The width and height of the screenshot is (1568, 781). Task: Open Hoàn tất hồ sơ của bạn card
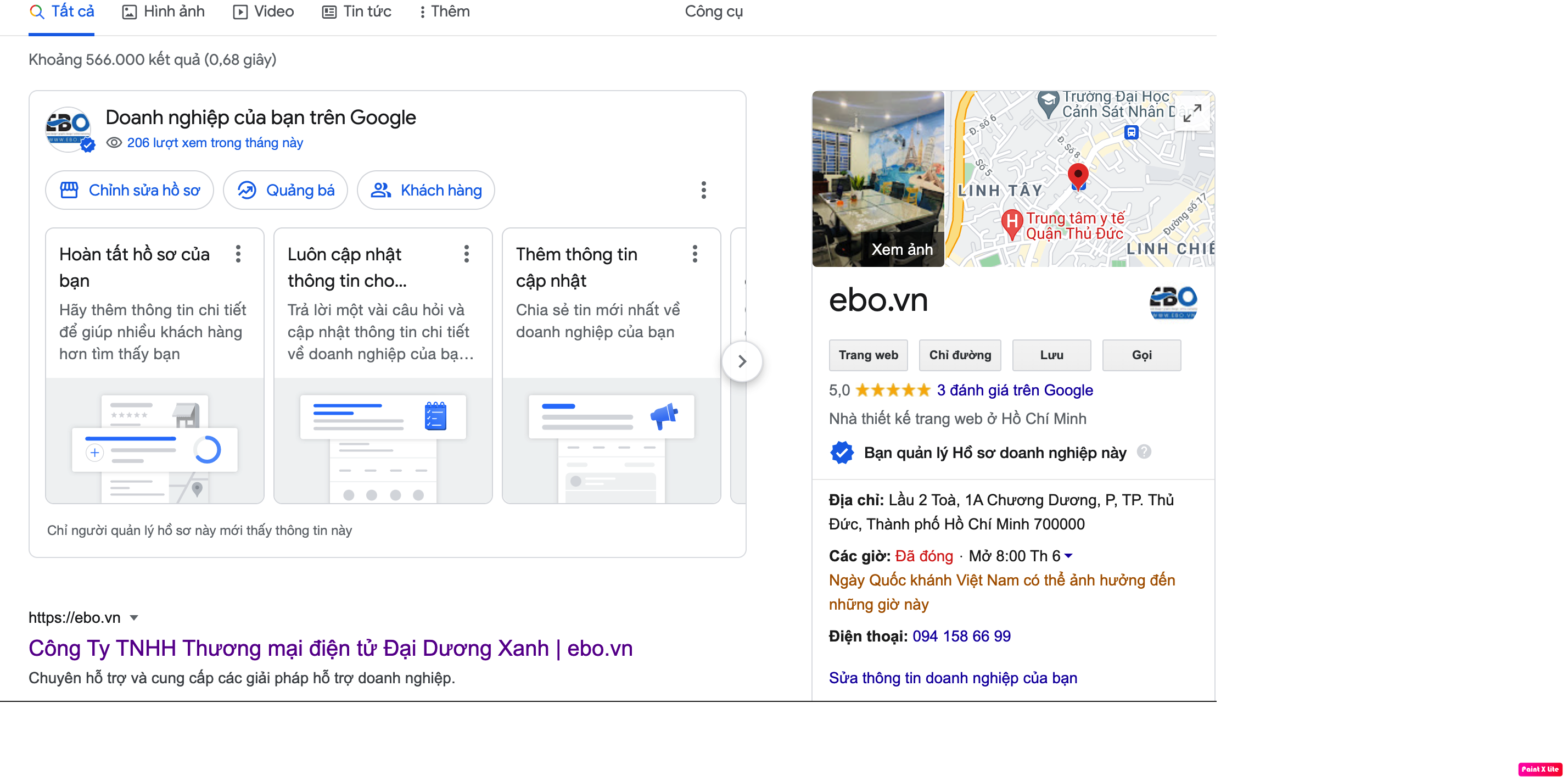[x=155, y=366]
